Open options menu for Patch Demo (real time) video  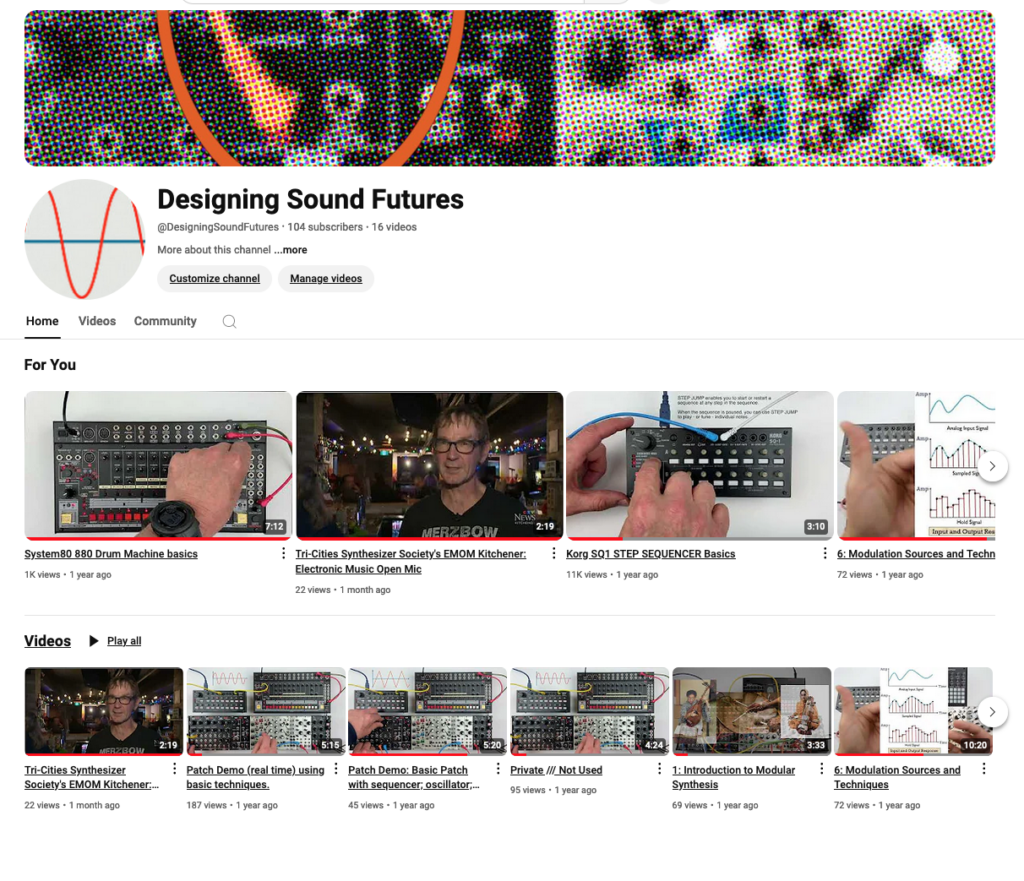click(336, 769)
